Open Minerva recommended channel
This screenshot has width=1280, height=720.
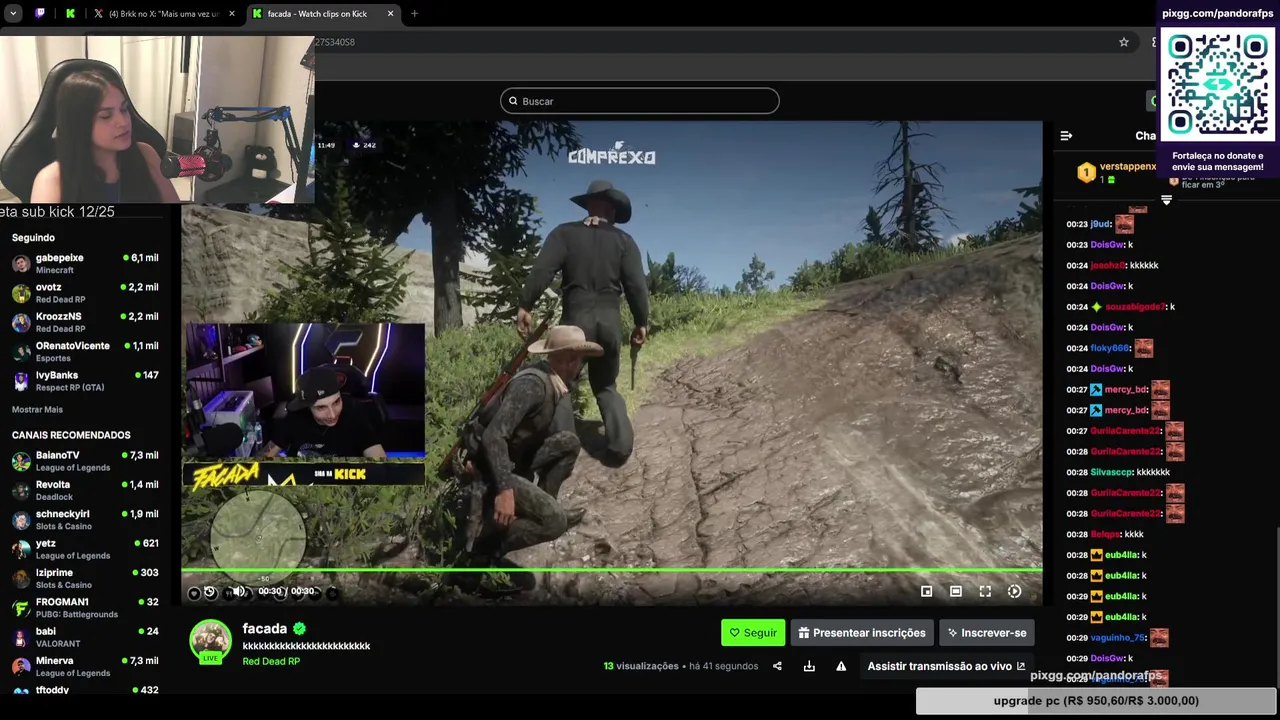click(85, 666)
